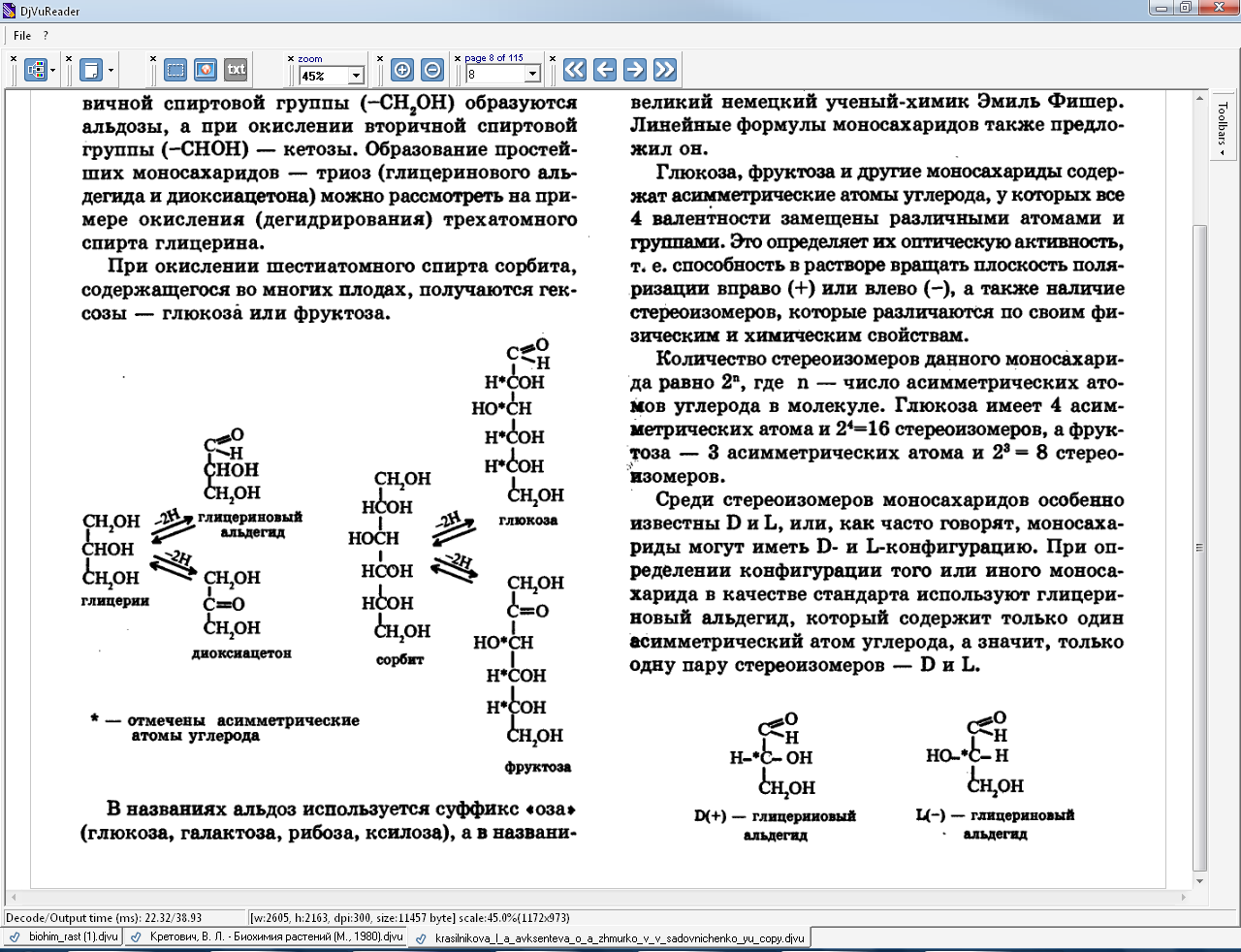Click the scroll down arrow
1241x952 pixels.
pyautogui.click(x=1200, y=881)
